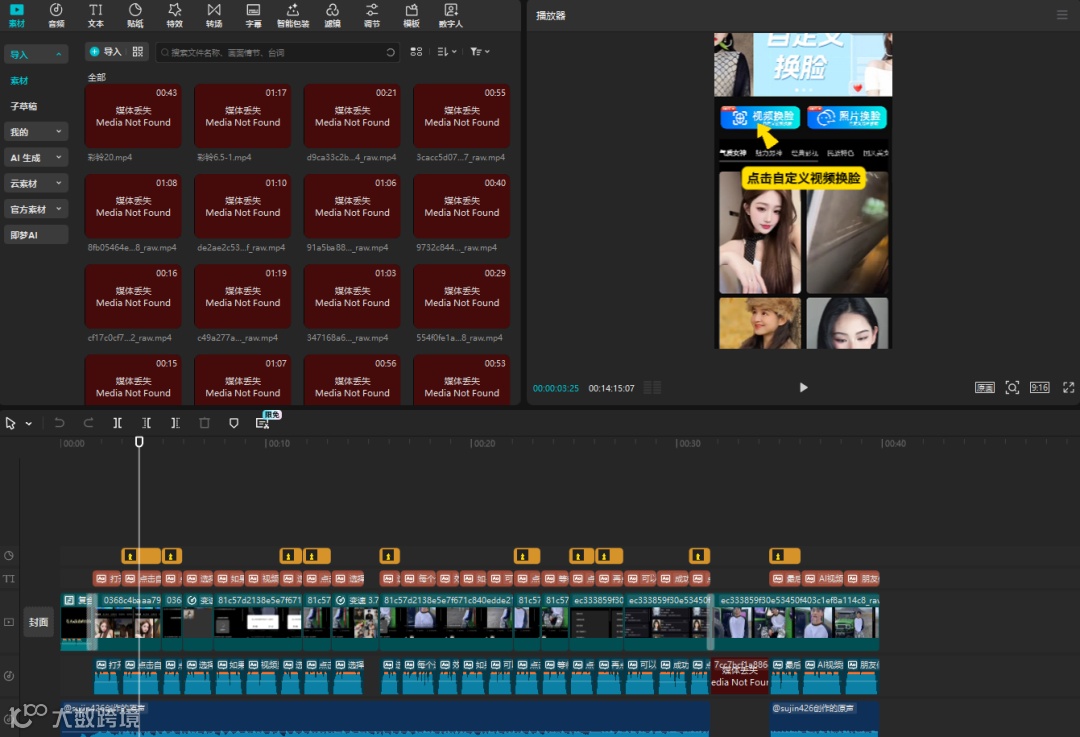1080x737 pixels.
Task: Select the pointer selection tool
Action: pyautogui.click(x=10, y=423)
